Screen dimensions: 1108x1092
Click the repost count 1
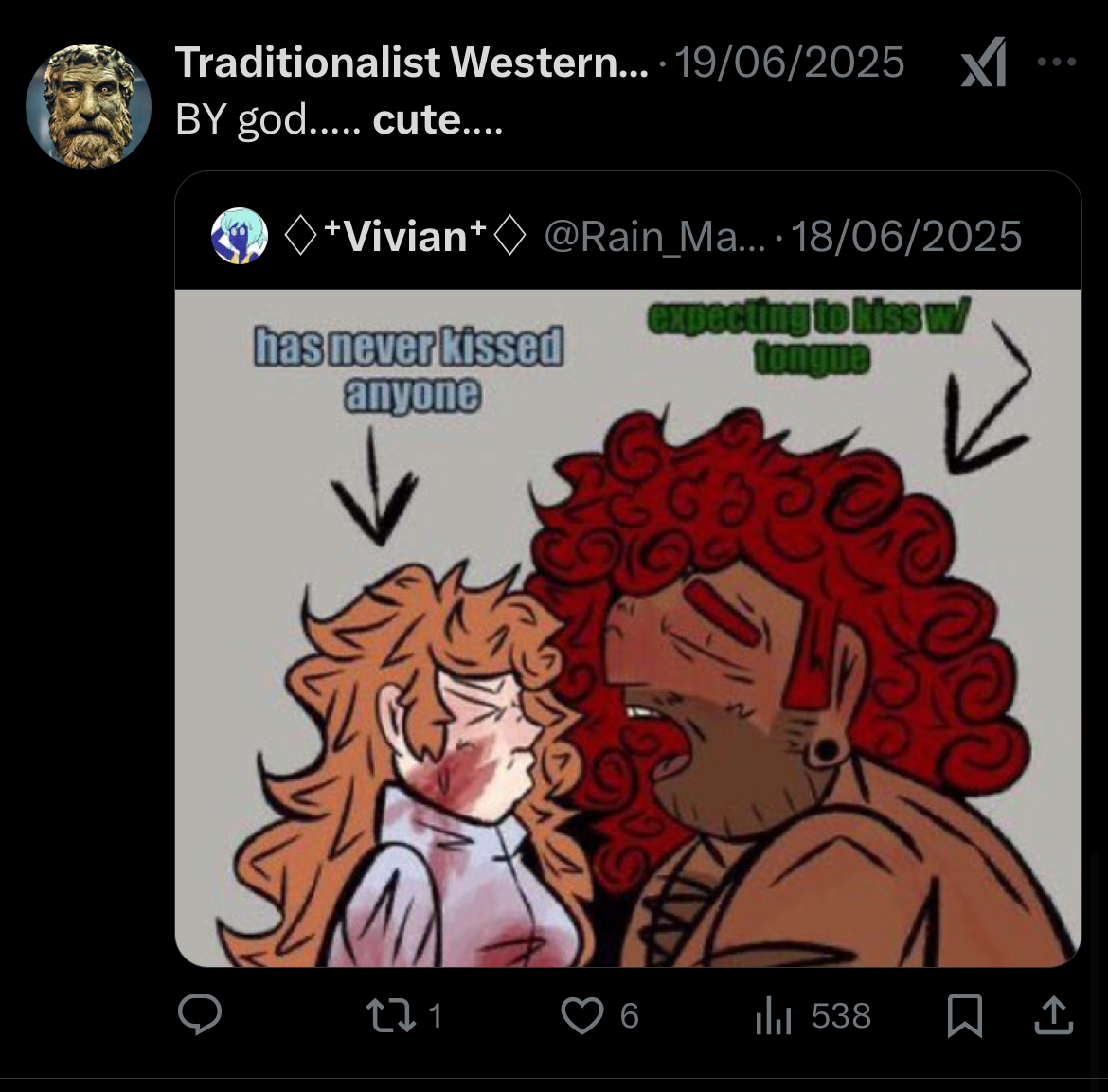pyautogui.click(x=436, y=1016)
